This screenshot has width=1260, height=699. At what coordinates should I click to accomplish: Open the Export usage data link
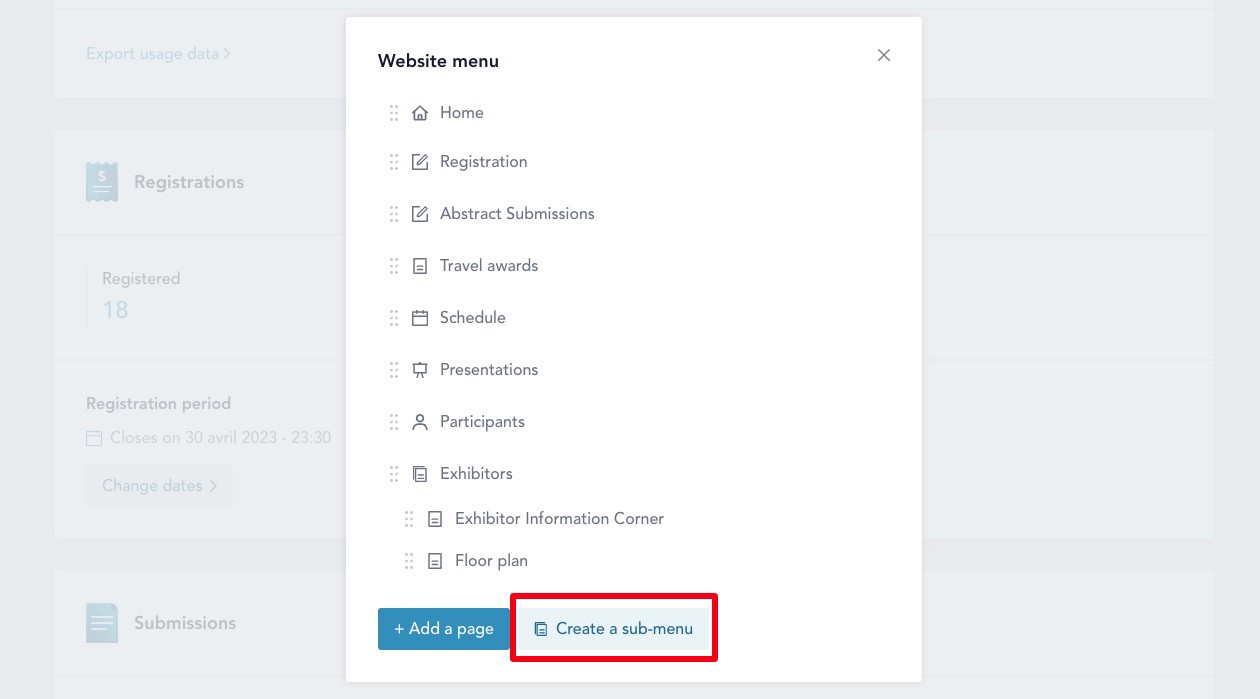click(x=158, y=54)
